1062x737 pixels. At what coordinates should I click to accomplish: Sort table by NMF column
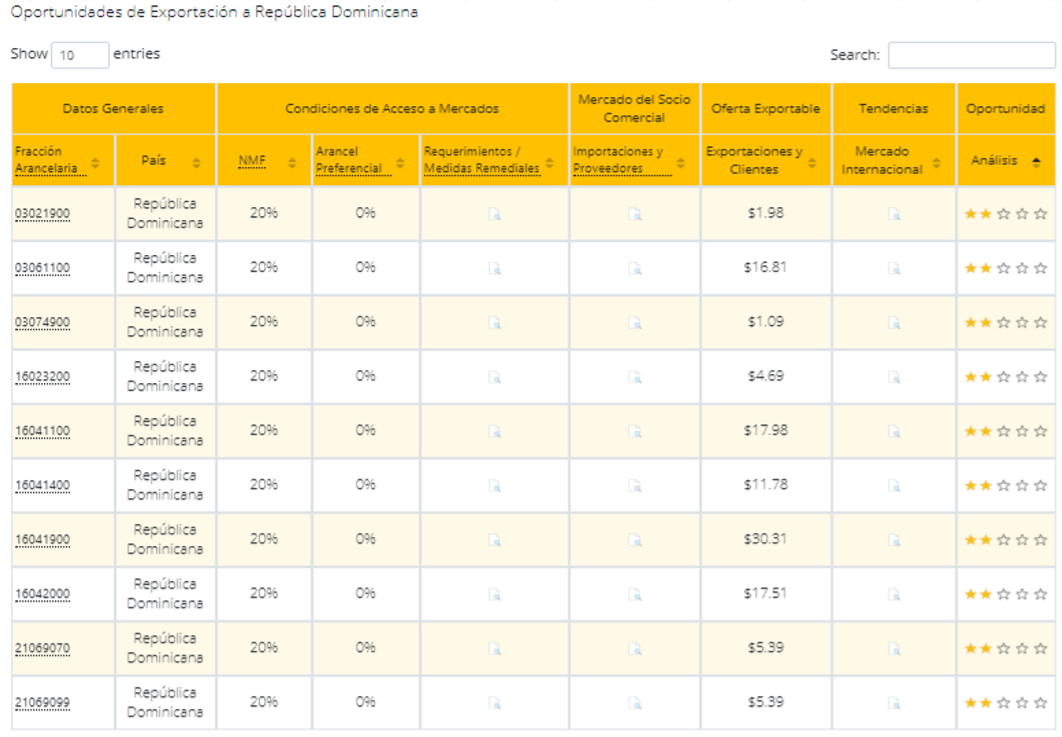pos(264,161)
